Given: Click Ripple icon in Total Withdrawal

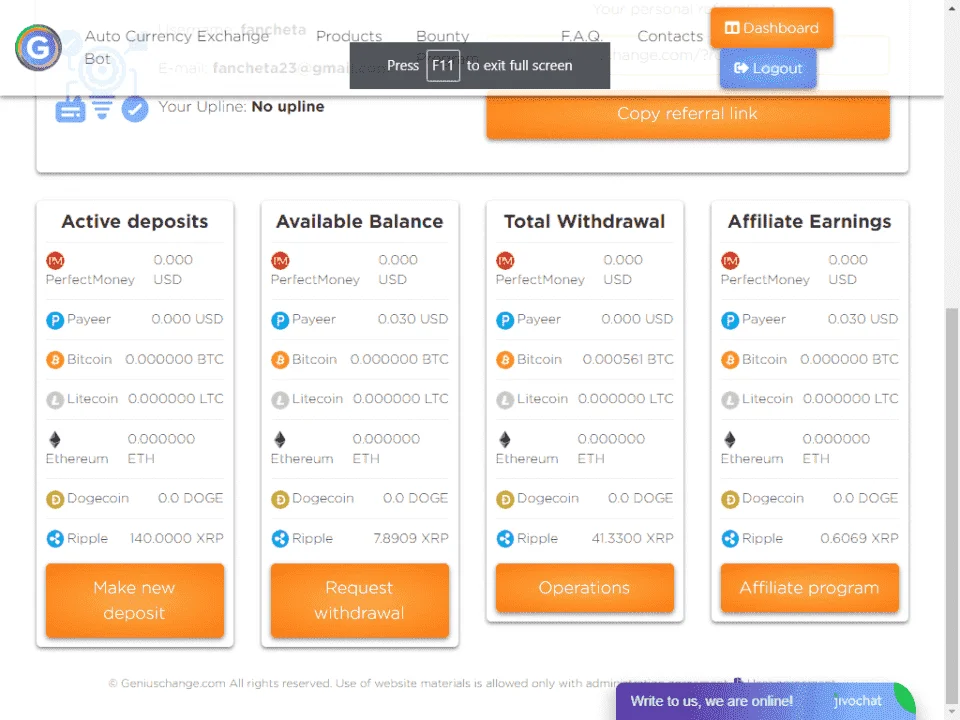Looking at the screenshot, I should tap(505, 539).
